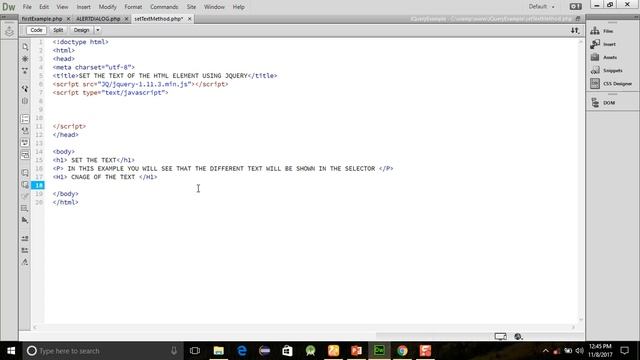Click the code editor scroll-down arrow

coord(580,320)
